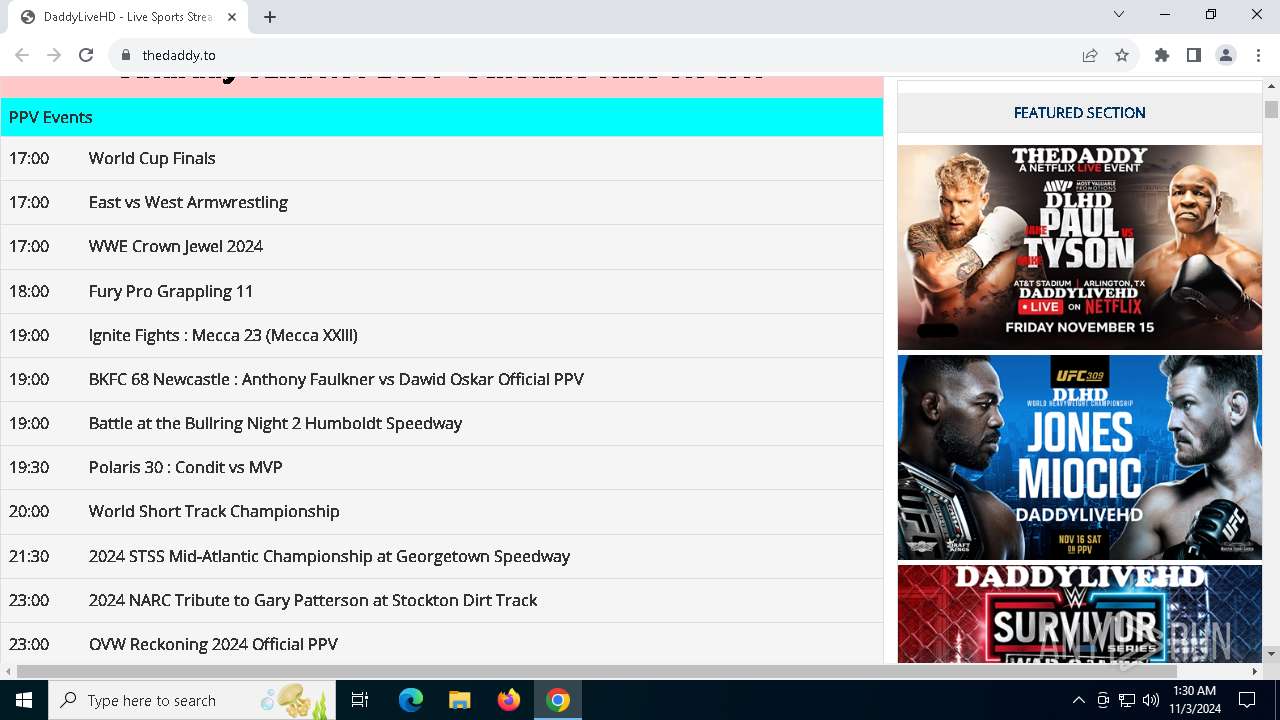This screenshot has height=720, width=1280.
Task: Bookmark this page with the star icon
Action: tap(1122, 55)
